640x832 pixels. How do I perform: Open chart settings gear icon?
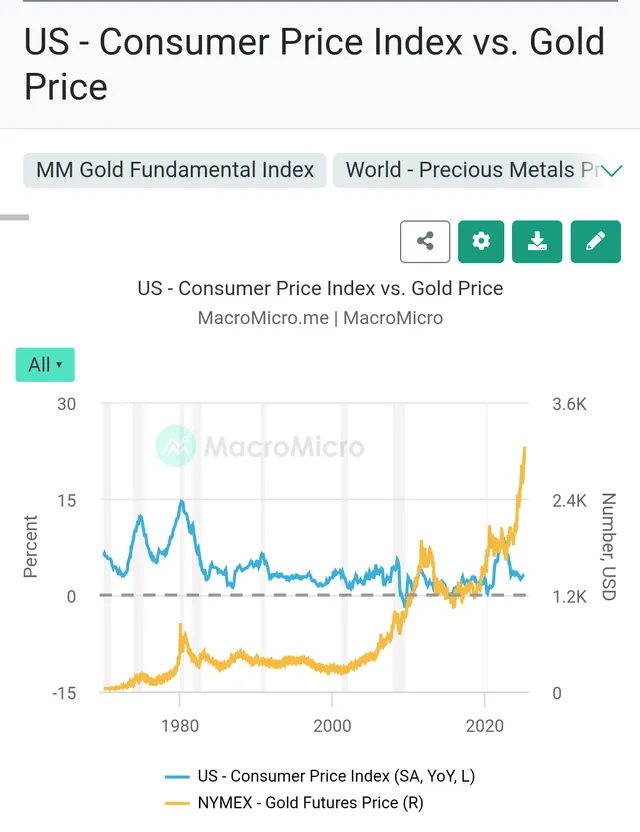(481, 242)
